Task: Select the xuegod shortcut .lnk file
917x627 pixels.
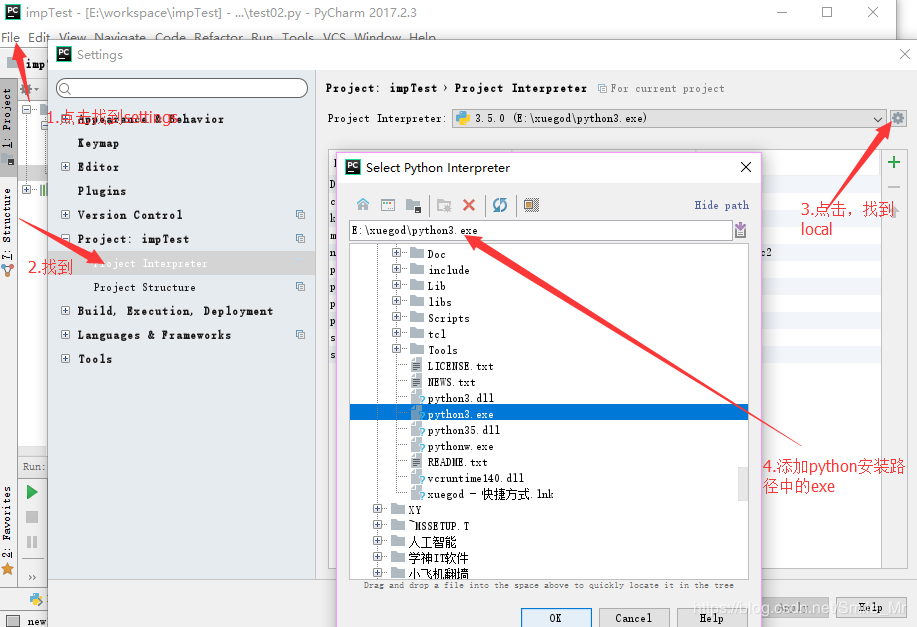Action: 490,494
